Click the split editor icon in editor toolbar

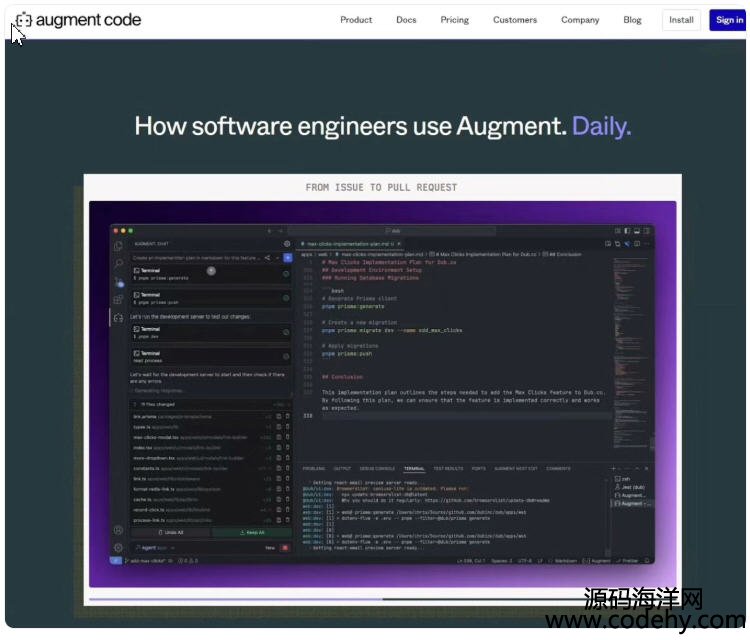[637, 244]
